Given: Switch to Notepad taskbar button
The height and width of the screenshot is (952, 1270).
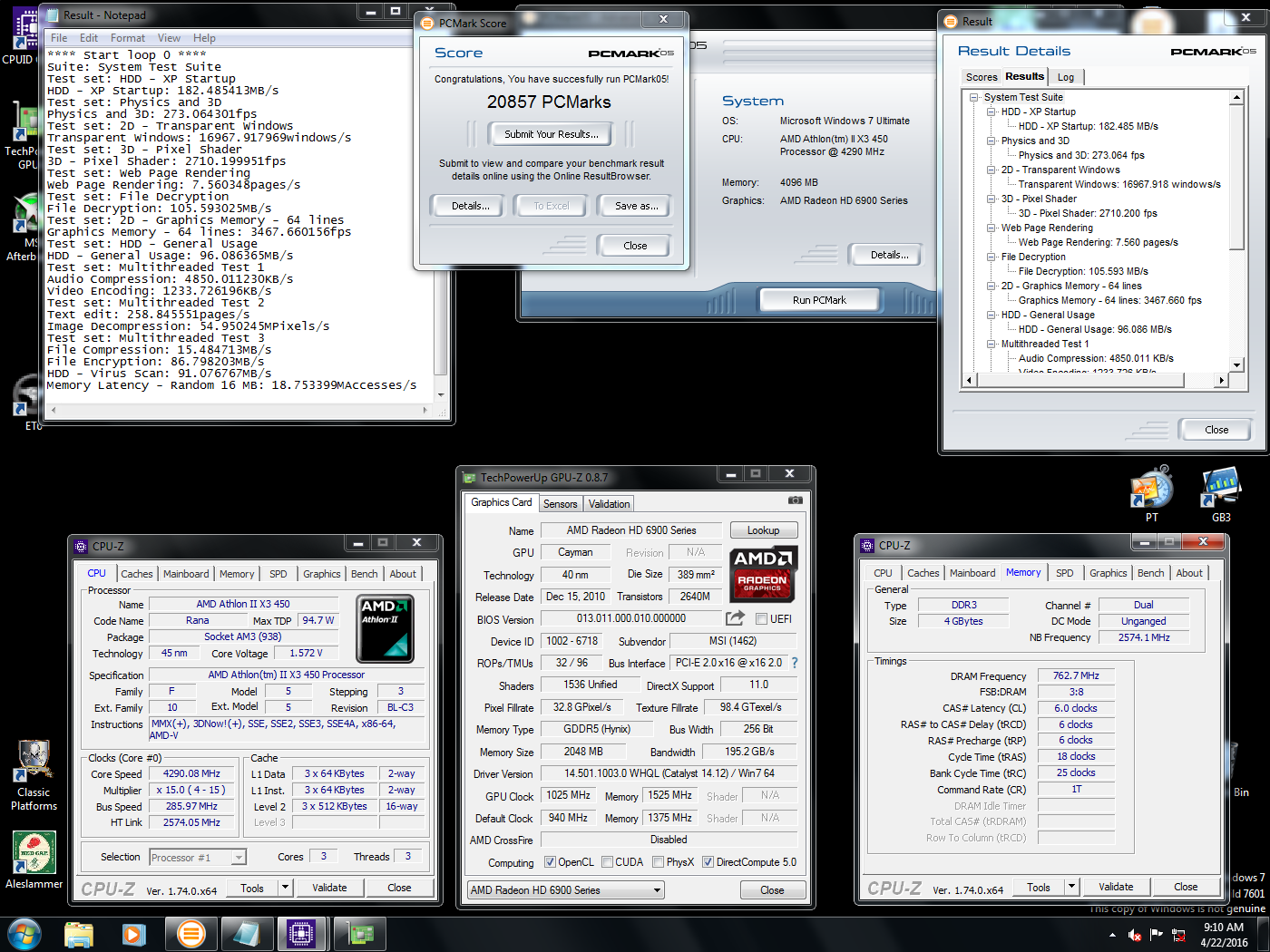Looking at the screenshot, I should click(x=246, y=934).
